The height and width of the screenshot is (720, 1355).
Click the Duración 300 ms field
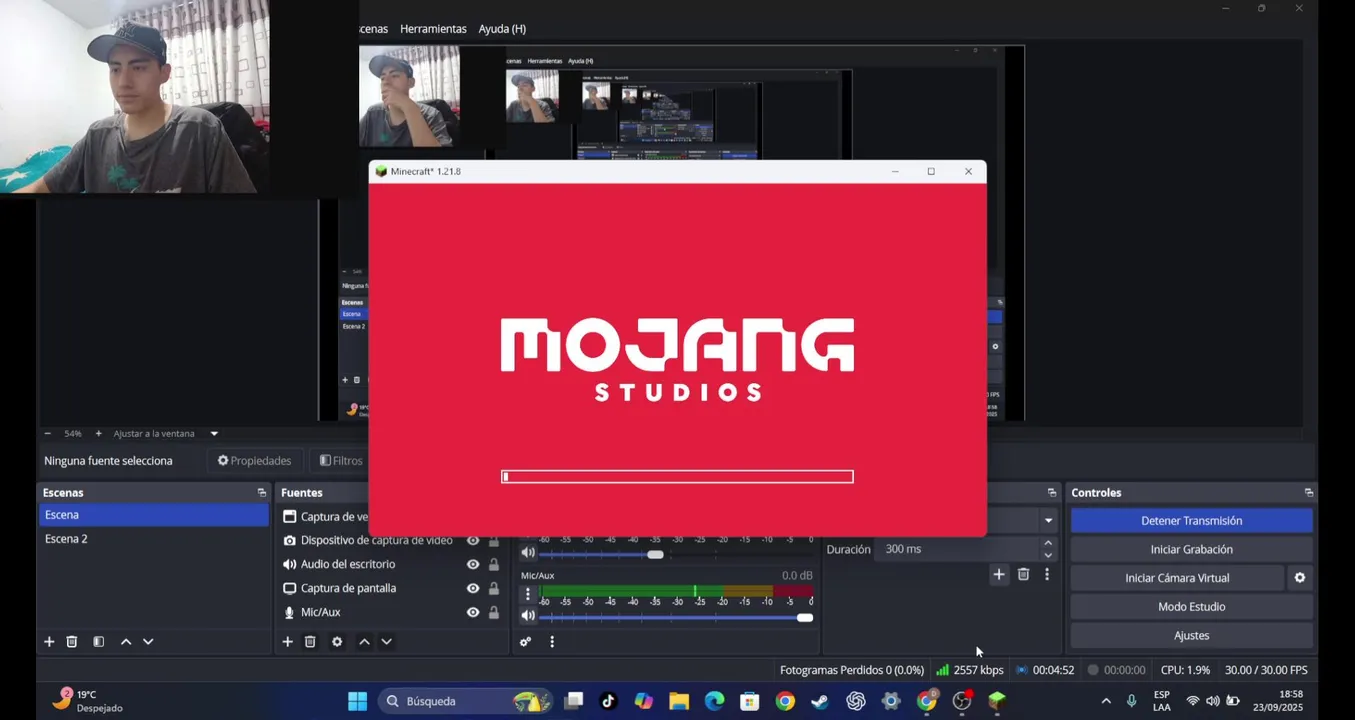coord(958,549)
